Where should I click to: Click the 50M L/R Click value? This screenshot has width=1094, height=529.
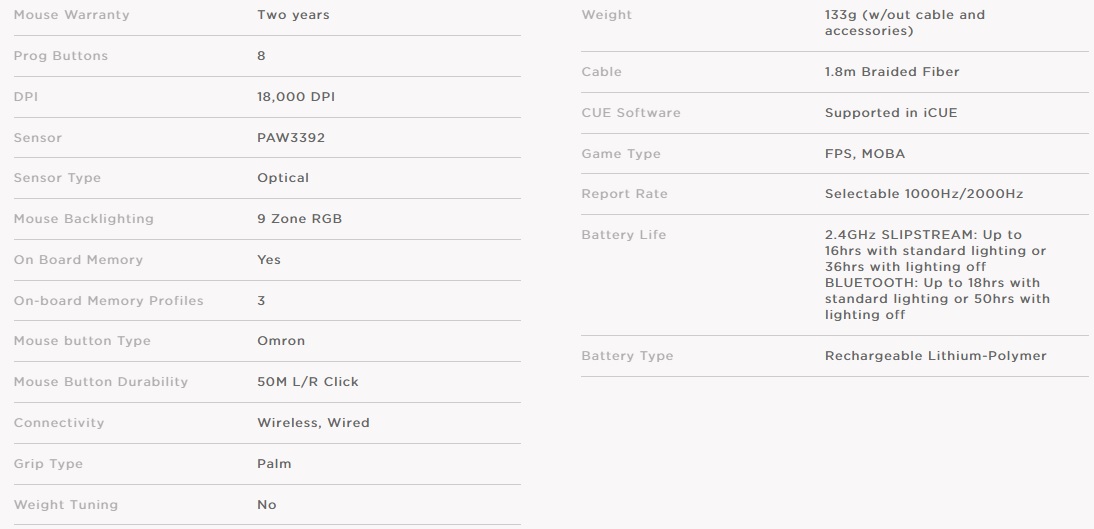[x=307, y=382]
